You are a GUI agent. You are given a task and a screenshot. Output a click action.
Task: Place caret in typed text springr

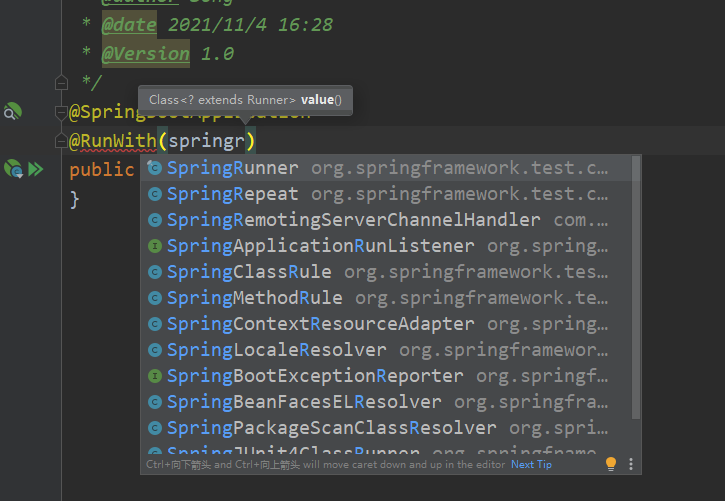pos(206,141)
